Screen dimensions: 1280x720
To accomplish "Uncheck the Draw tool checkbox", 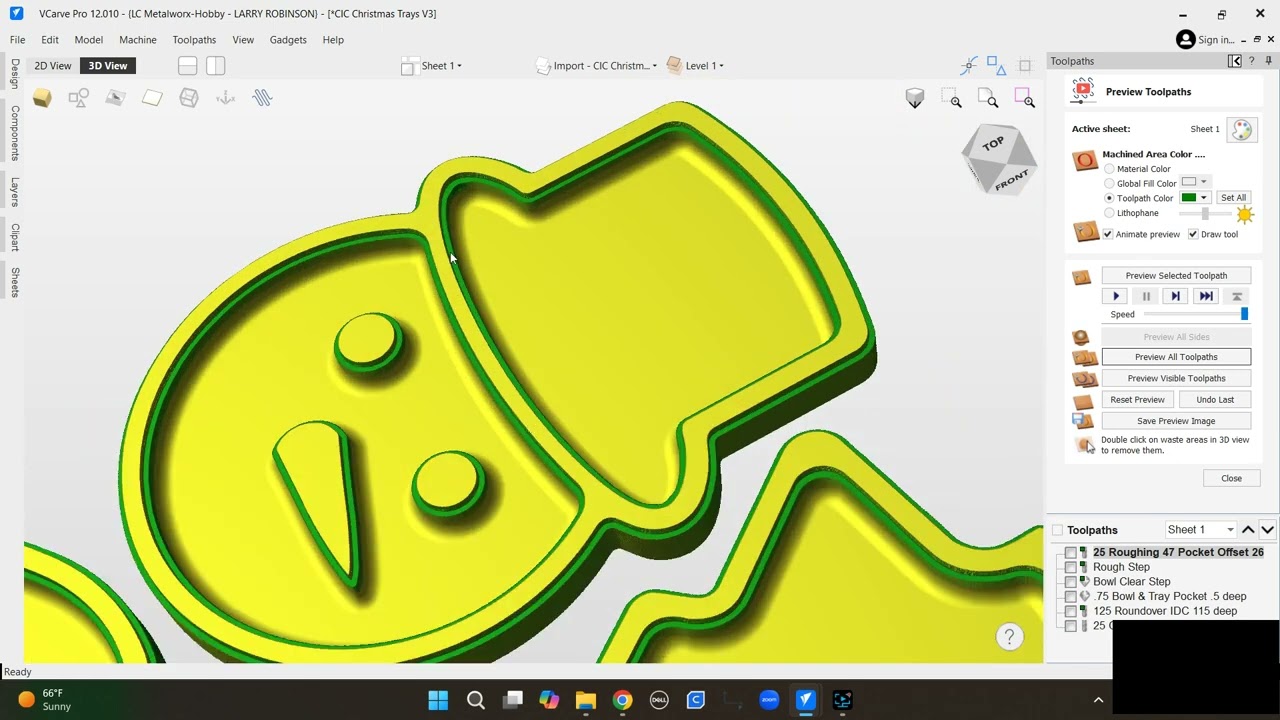I will click(x=1193, y=234).
